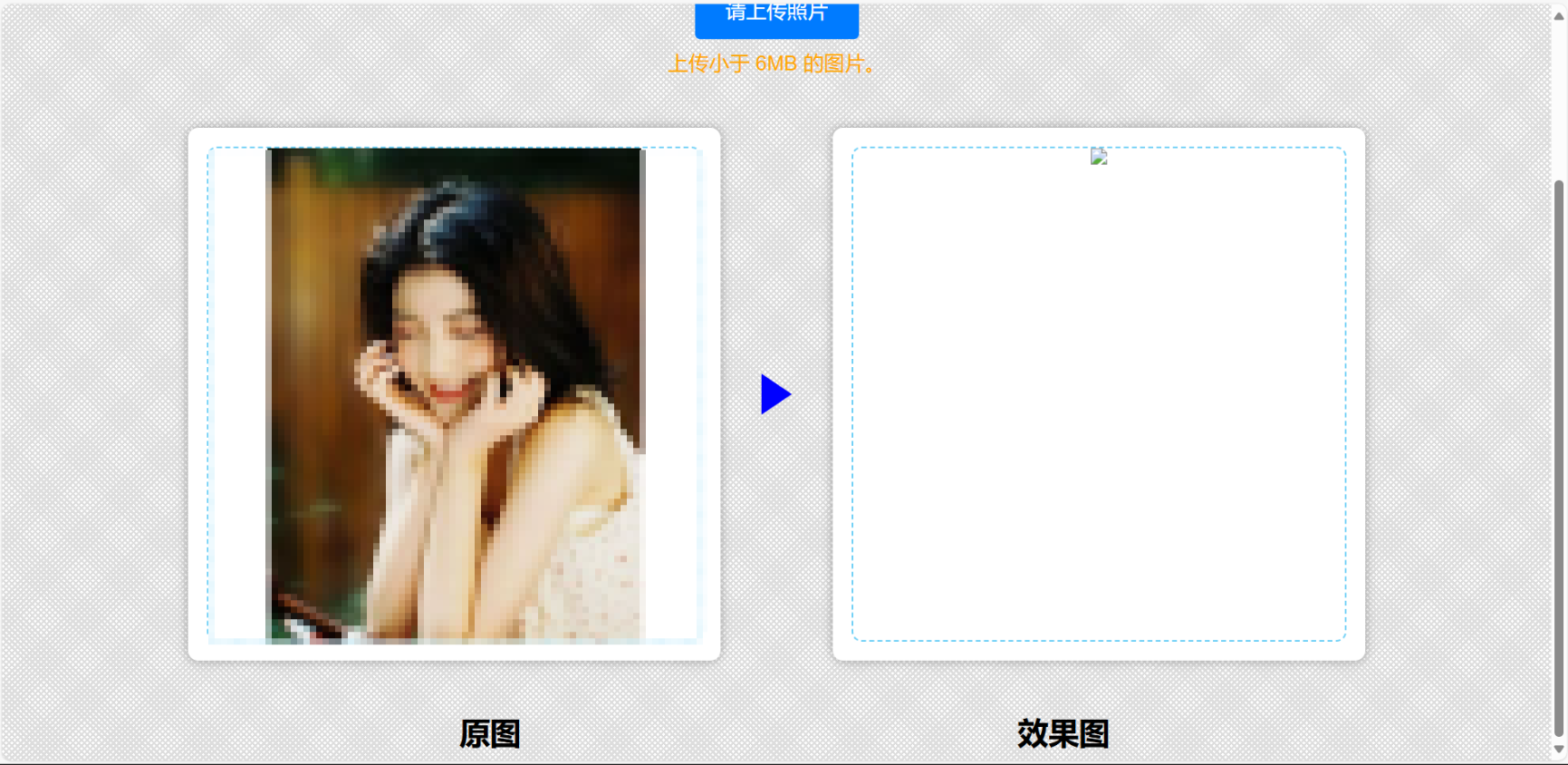This screenshot has height=765, width=1568.
Task: Select the uploaded portrait thumbnail in 原图 box
Action: [x=456, y=395]
